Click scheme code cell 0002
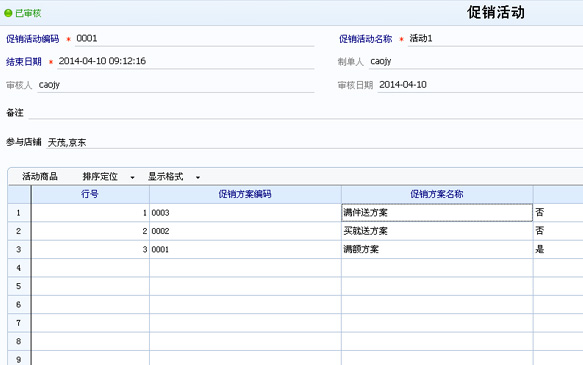This screenshot has height=365, width=583. (245, 231)
